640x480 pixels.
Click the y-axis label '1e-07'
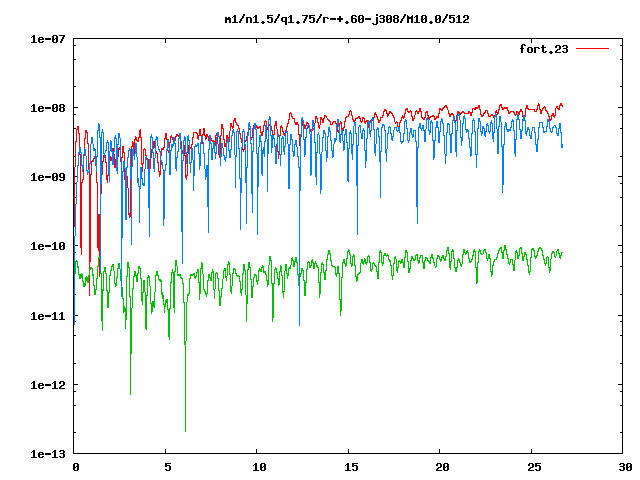(48, 39)
